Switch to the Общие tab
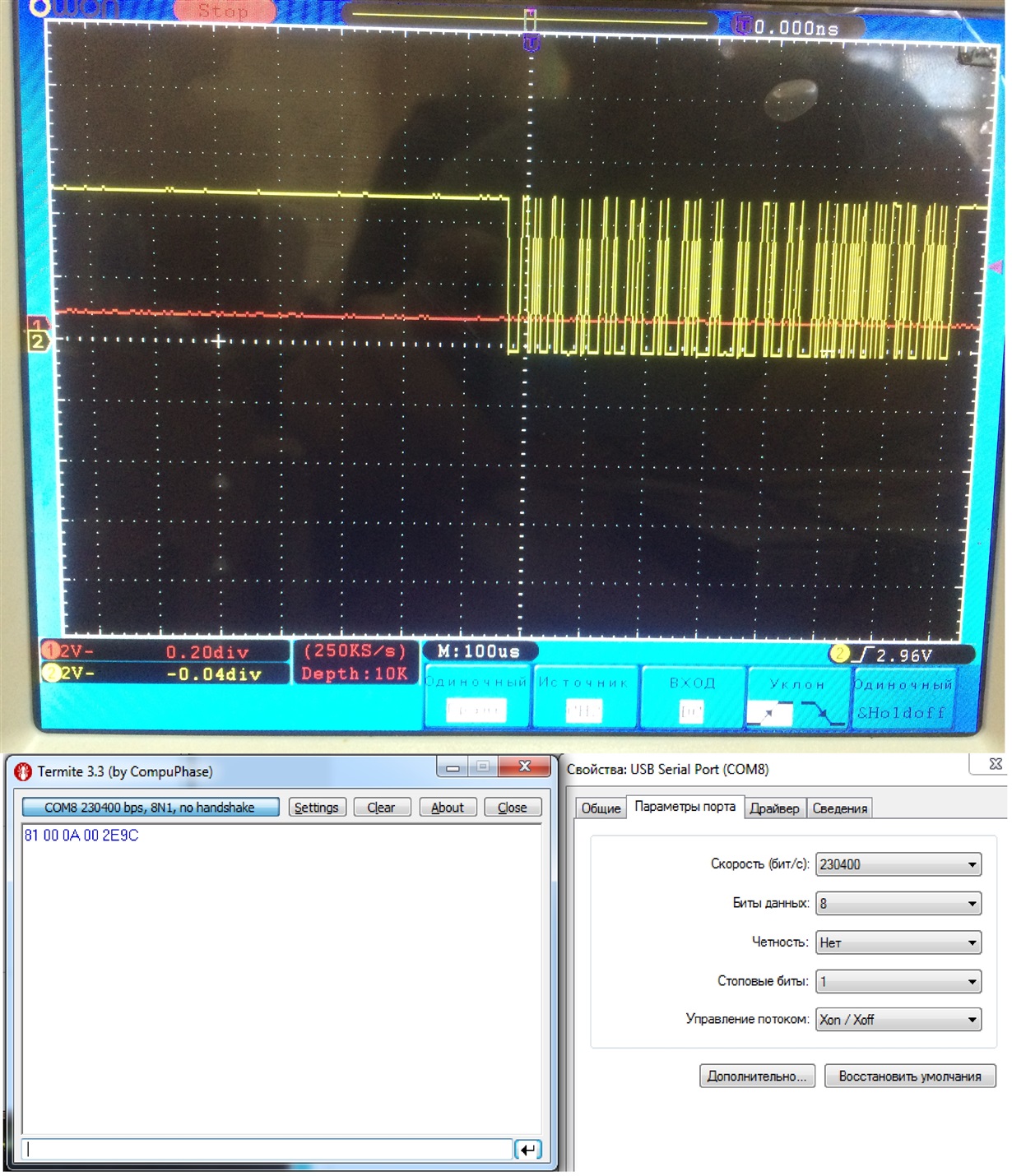1012x1176 pixels. click(x=601, y=808)
